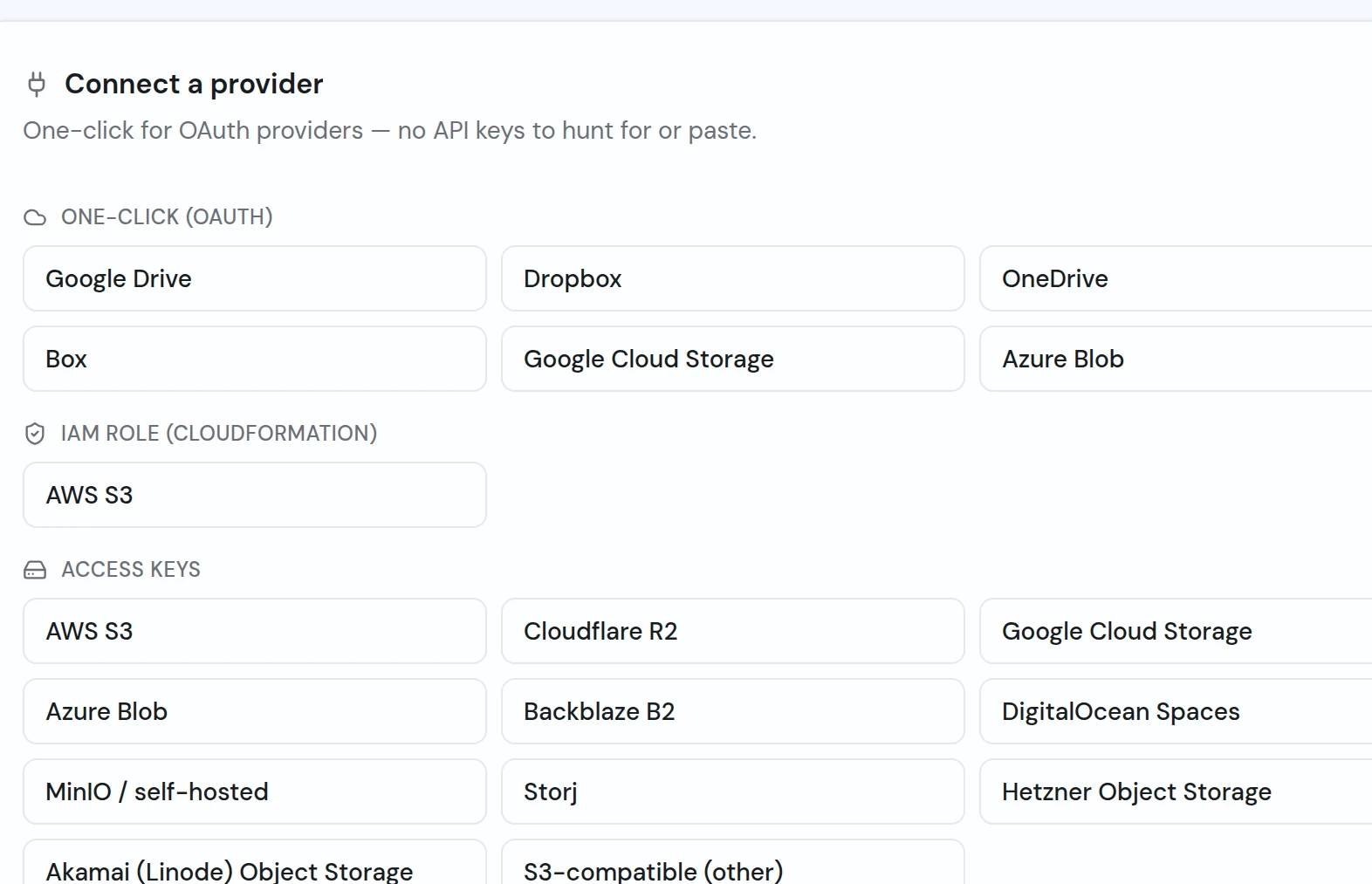
Task: Select Google Cloud Storage under One-Click OAuth
Action: coord(733,359)
